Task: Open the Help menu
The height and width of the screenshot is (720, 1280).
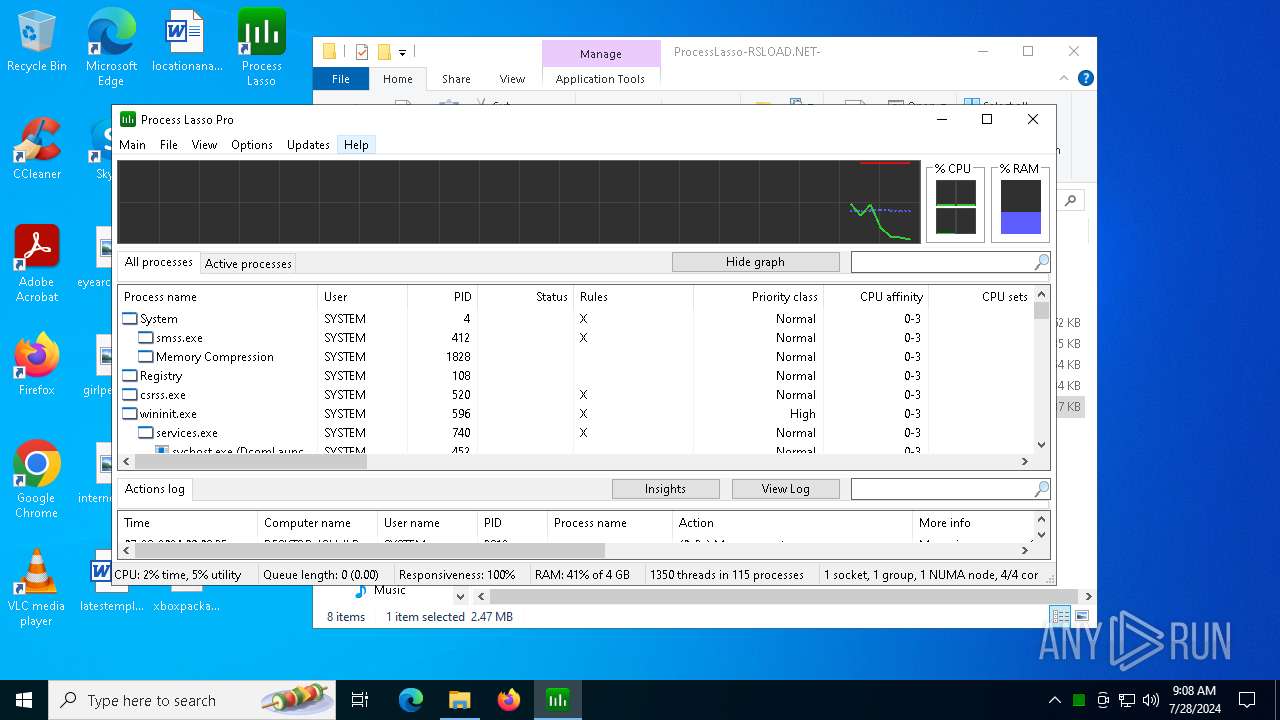Action: pos(356,145)
